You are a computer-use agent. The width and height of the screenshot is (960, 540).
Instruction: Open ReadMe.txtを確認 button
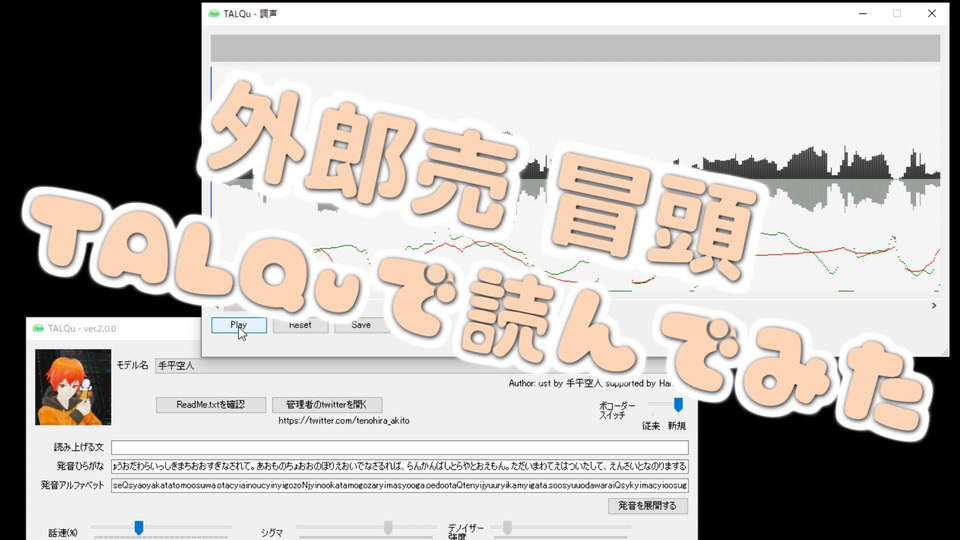point(211,405)
